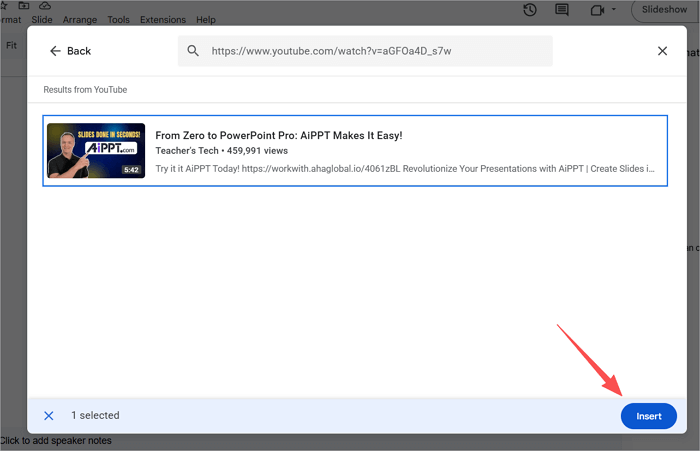
Task: Open the Tools menu
Action: 118,20
